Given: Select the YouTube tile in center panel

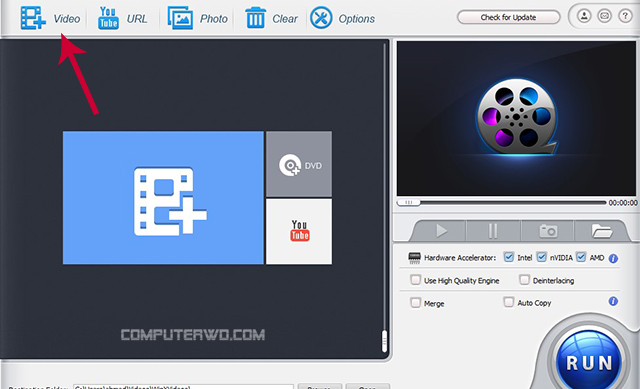Looking at the screenshot, I should [x=299, y=231].
